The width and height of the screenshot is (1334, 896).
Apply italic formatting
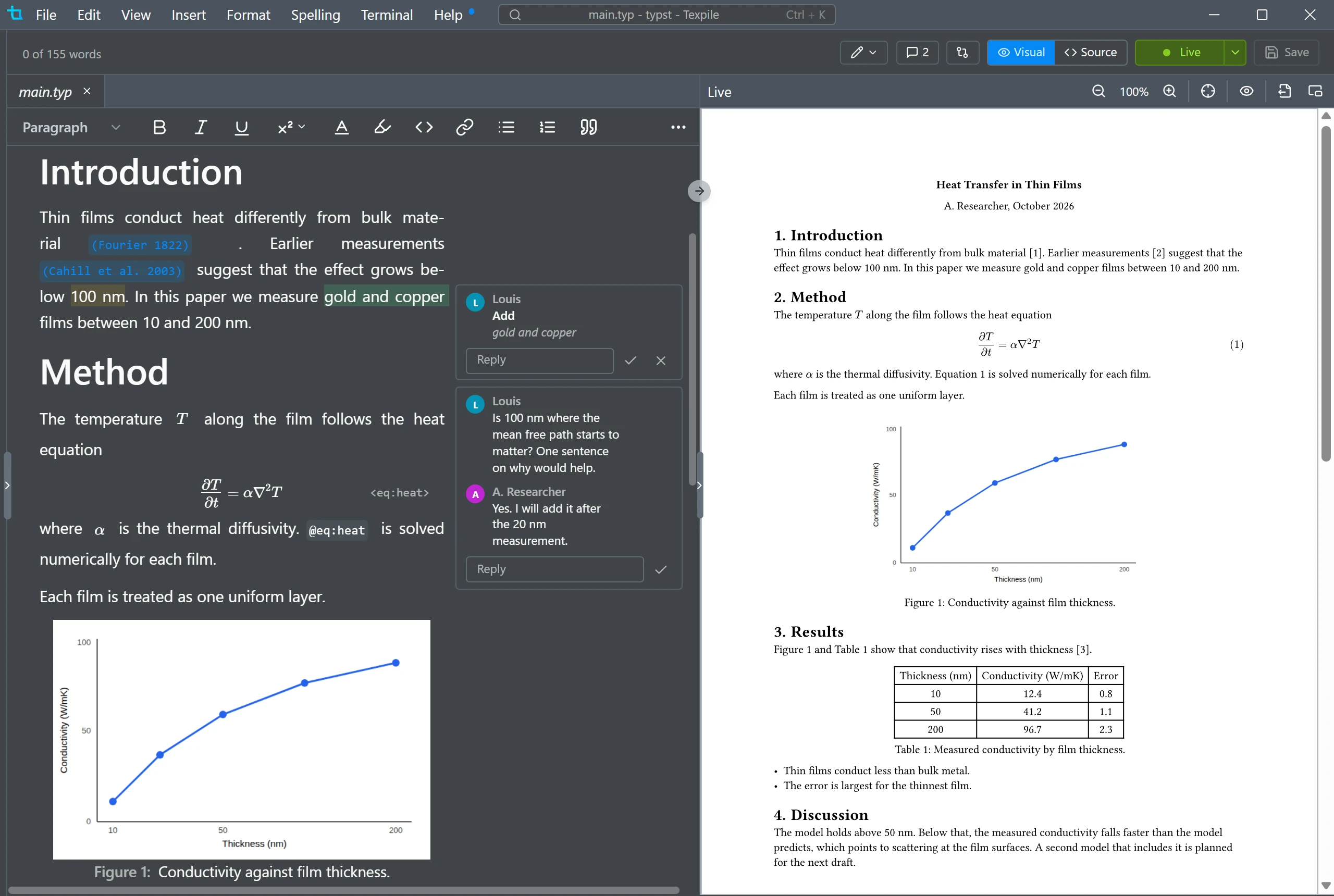click(201, 127)
